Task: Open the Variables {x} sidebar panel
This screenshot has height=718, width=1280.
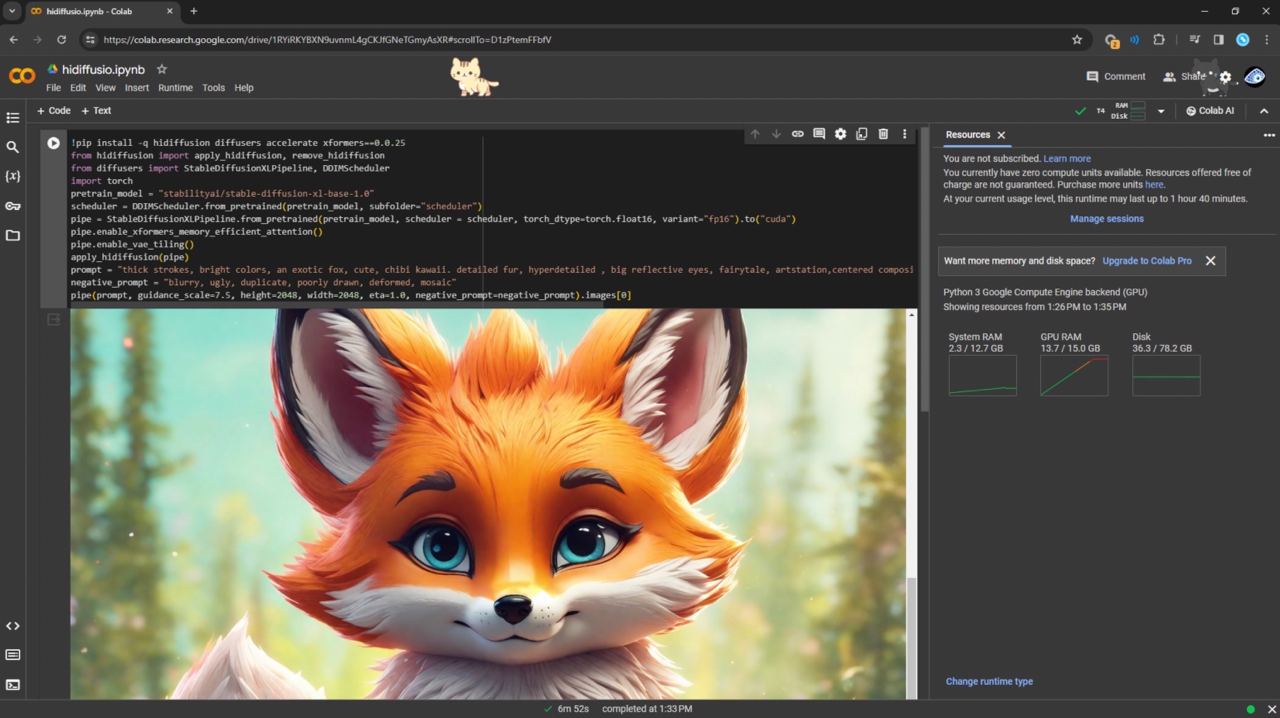Action: [x=13, y=176]
